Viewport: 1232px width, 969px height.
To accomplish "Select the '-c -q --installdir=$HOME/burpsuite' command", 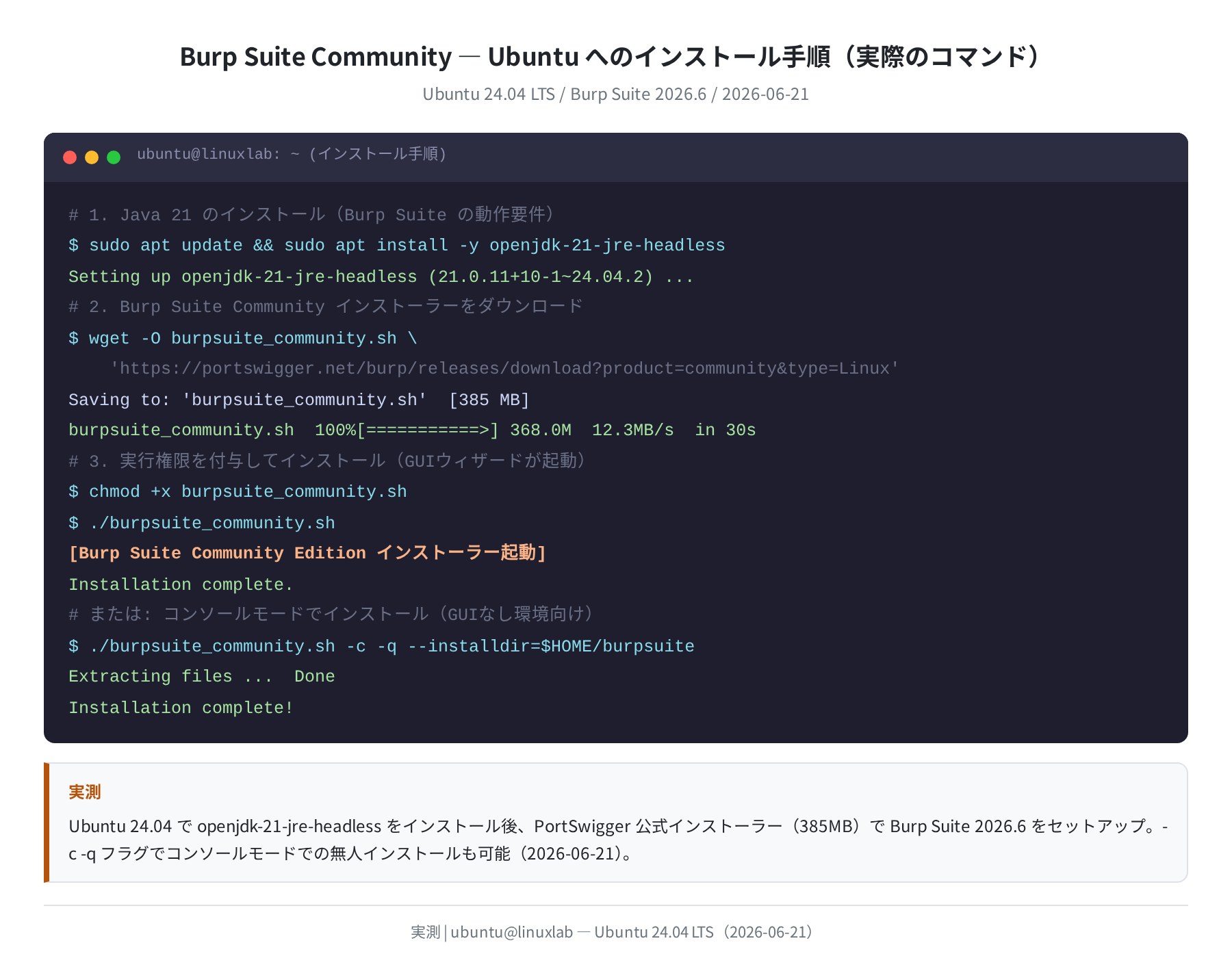I will coord(381,646).
